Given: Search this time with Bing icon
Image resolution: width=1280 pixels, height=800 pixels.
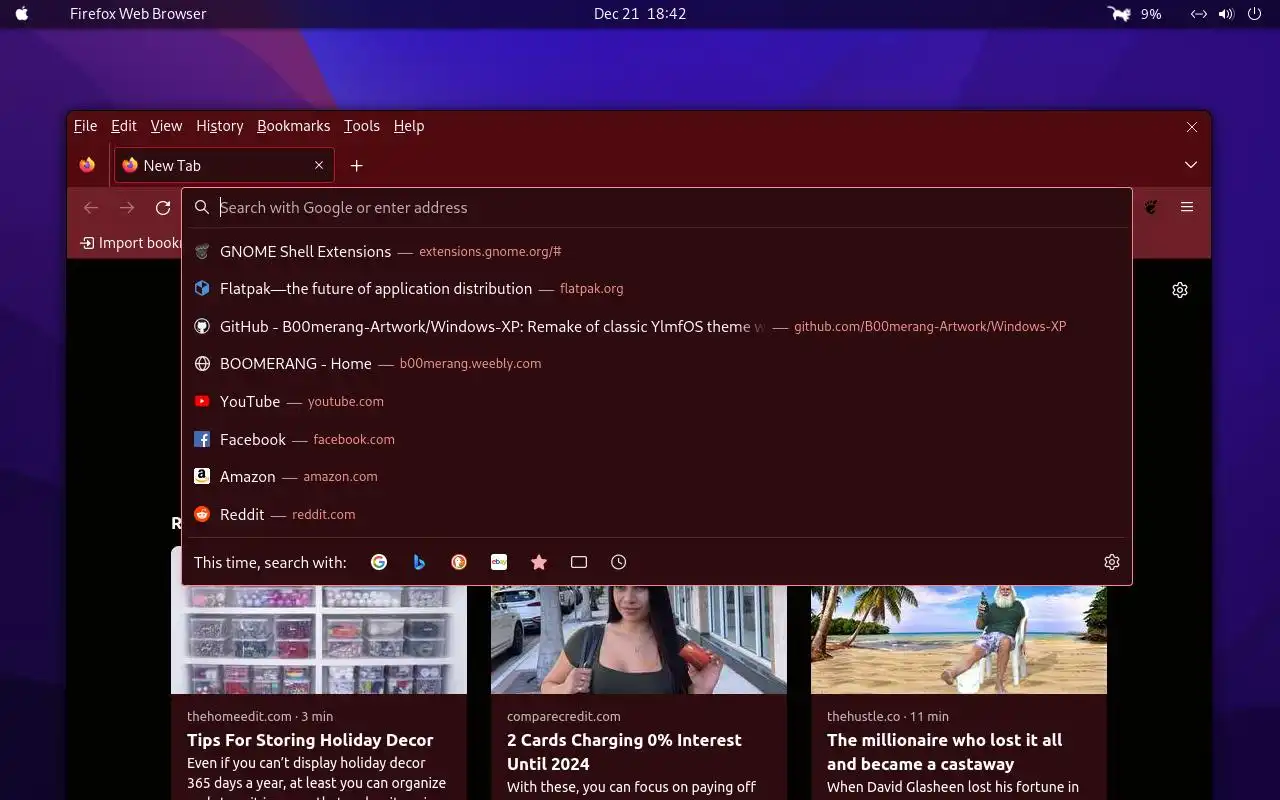Looking at the screenshot, I should click(x=419, y=562).
